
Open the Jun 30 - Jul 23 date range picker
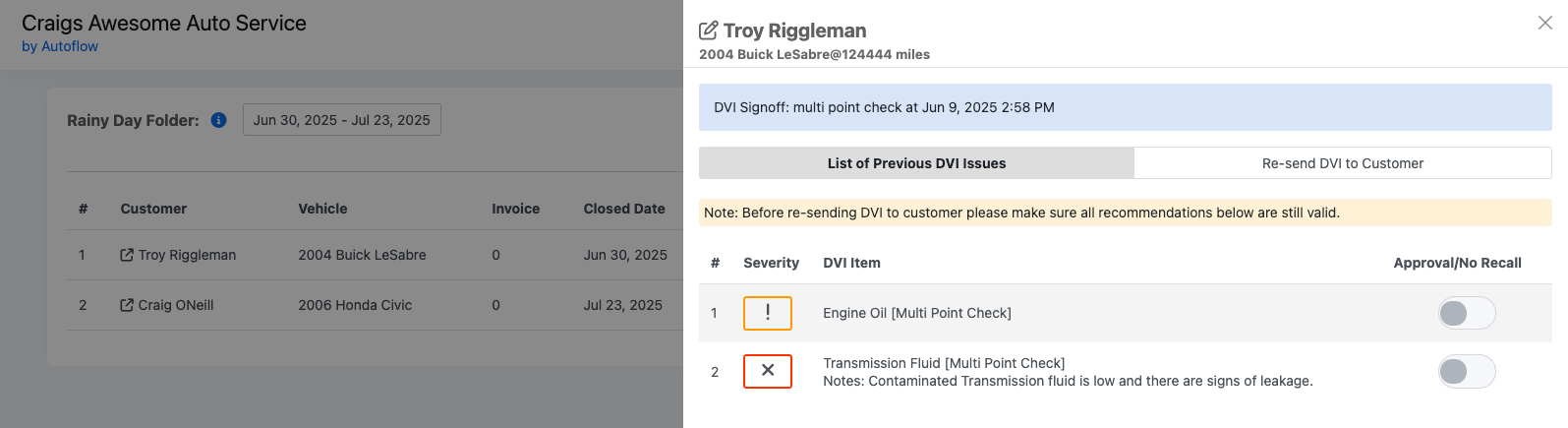coord(342,120)
